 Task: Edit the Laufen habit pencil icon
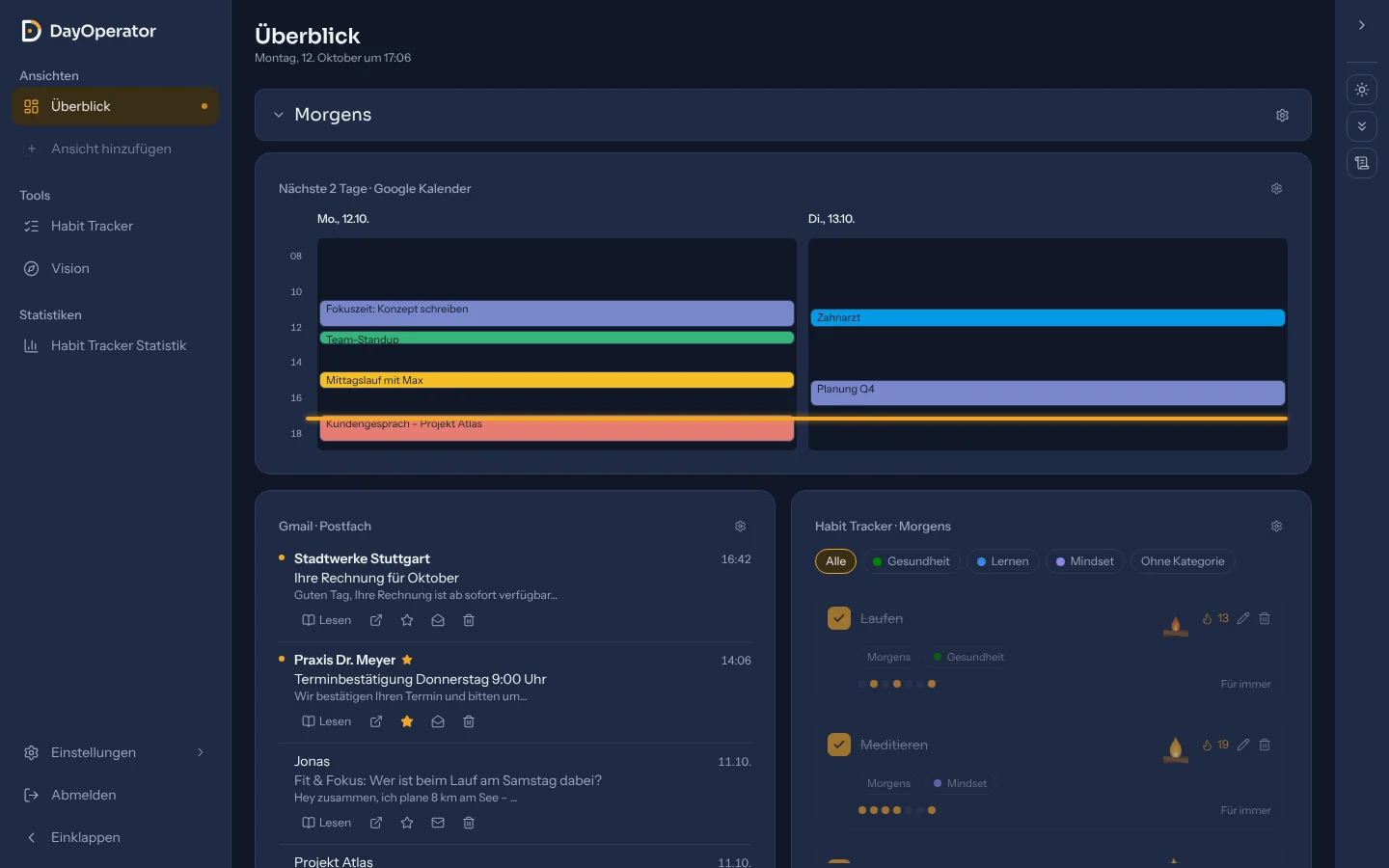pos(1243,618)
